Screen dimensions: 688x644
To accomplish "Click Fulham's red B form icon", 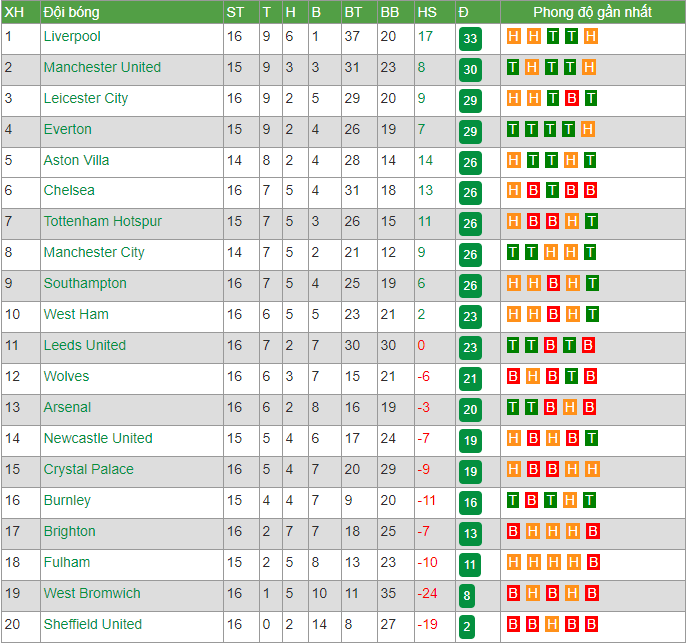I will [x=593, y=562].
